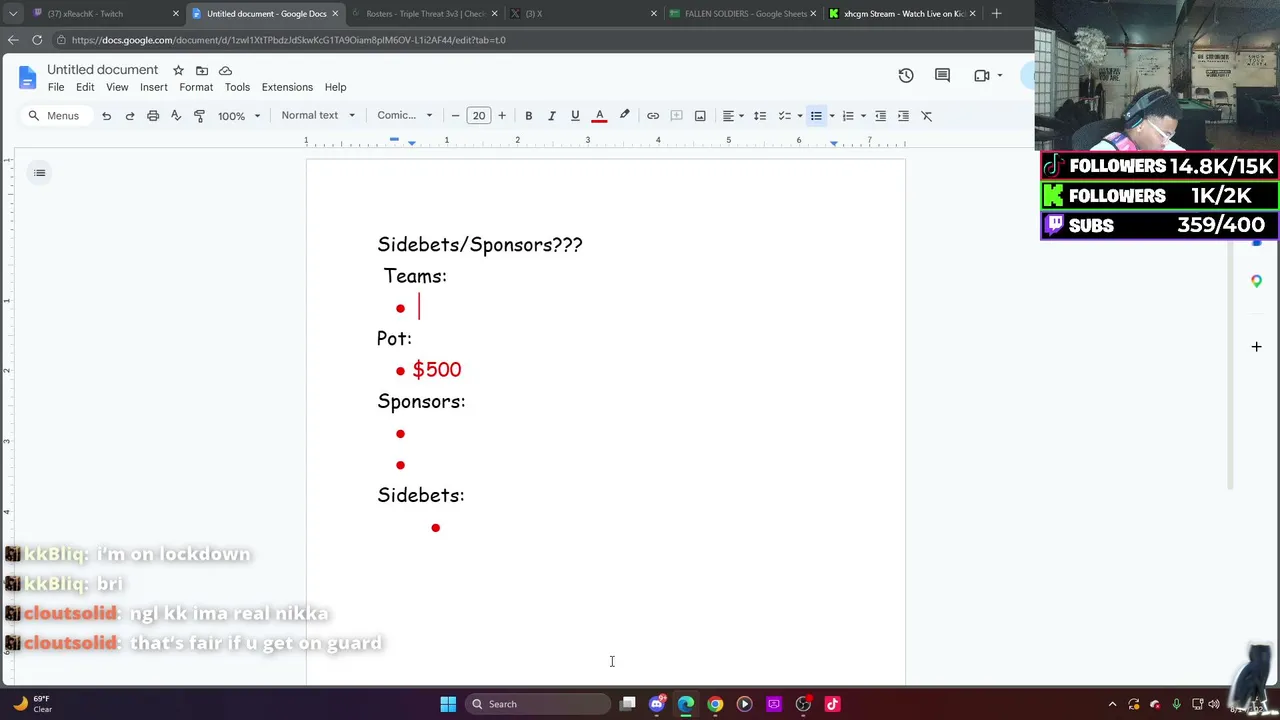Click the Join a call camera icon
The width and height of the screenshot is (1280, 720).
(x=982, y=75)
